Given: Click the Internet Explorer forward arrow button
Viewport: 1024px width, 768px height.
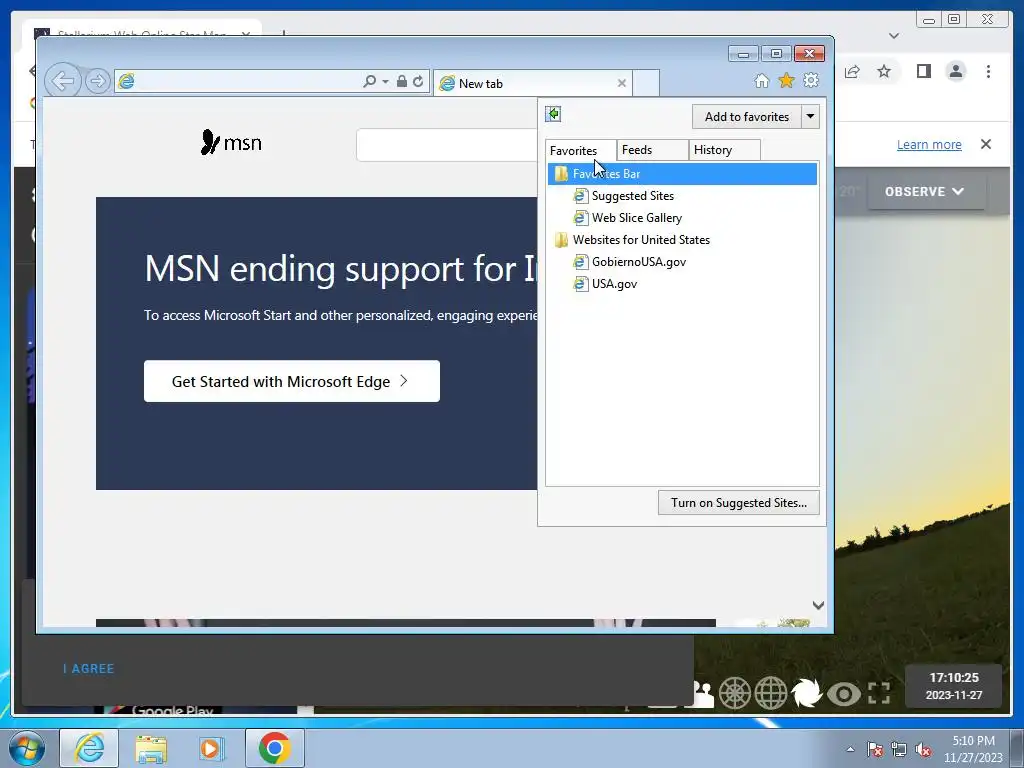Looking at the screenshot, I should click(x=97, y=81).
